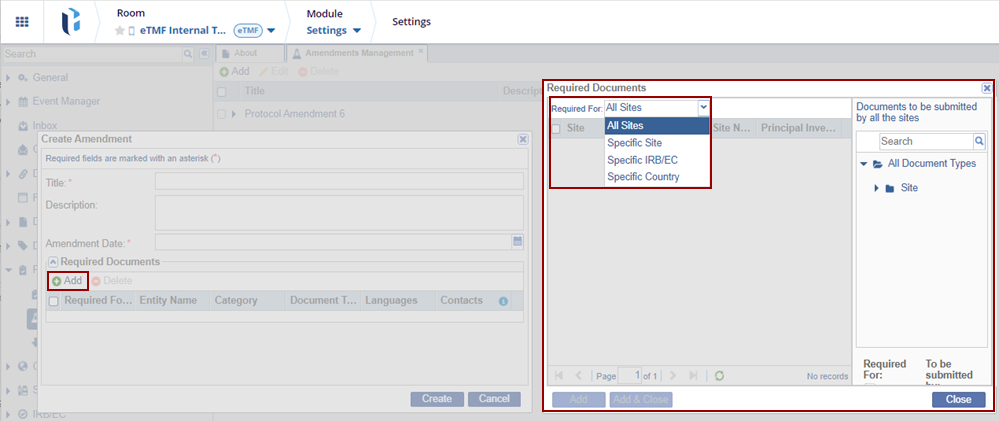Click the search magnifier in document types panel

click(x=979, y=142)
